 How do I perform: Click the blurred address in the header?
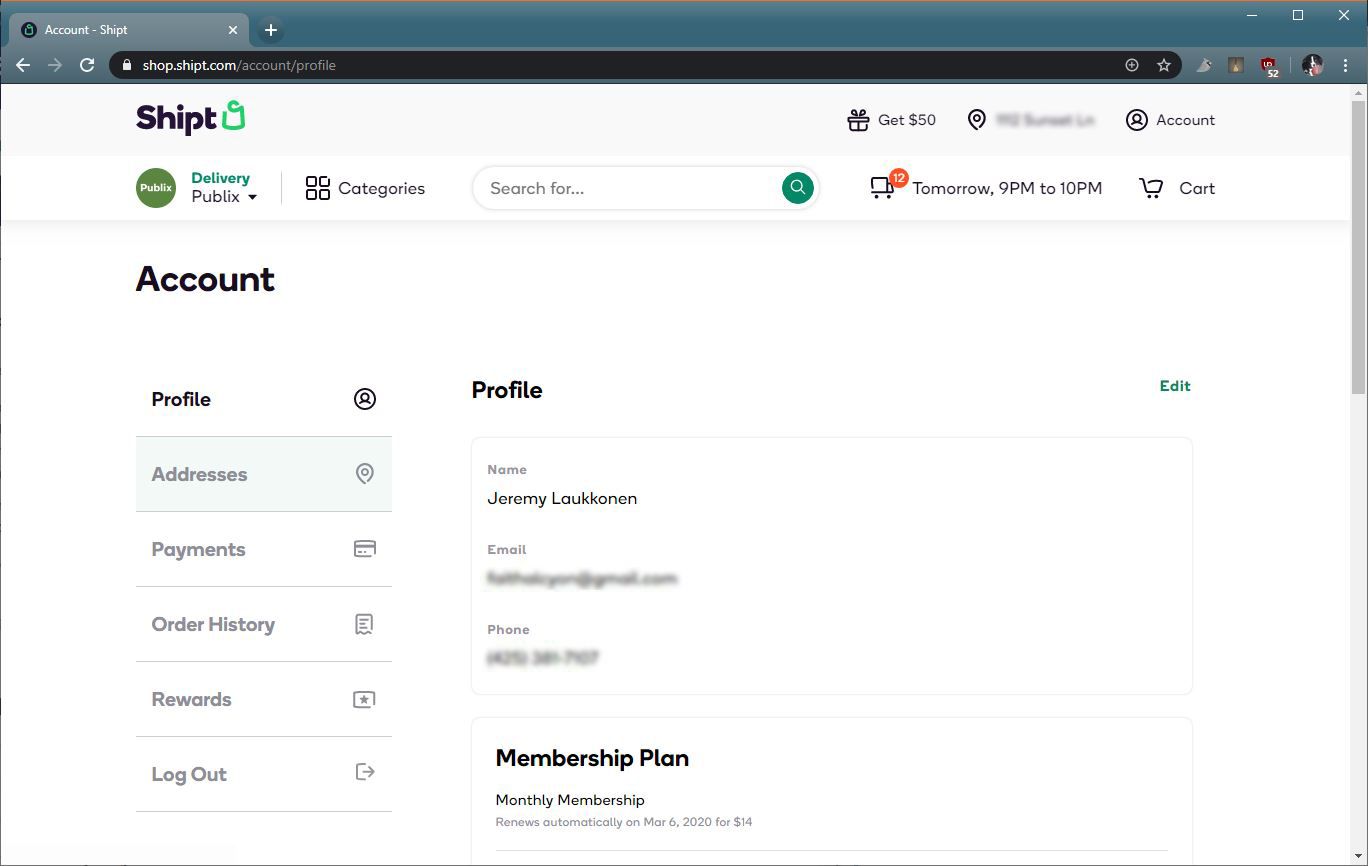pyautogui.click(x=1045, y=120)
